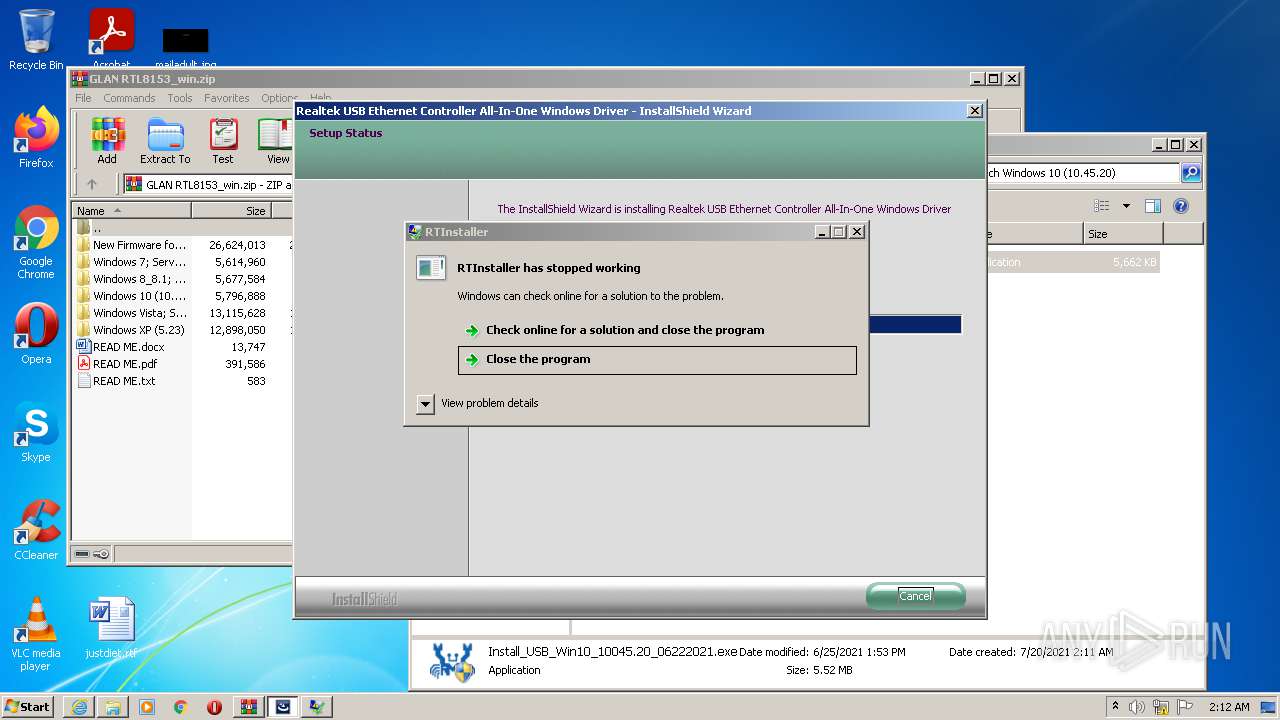Toggle the preview pane in Explorer
This screenshot has height=720, width=1280.
tap(1153, 206)
